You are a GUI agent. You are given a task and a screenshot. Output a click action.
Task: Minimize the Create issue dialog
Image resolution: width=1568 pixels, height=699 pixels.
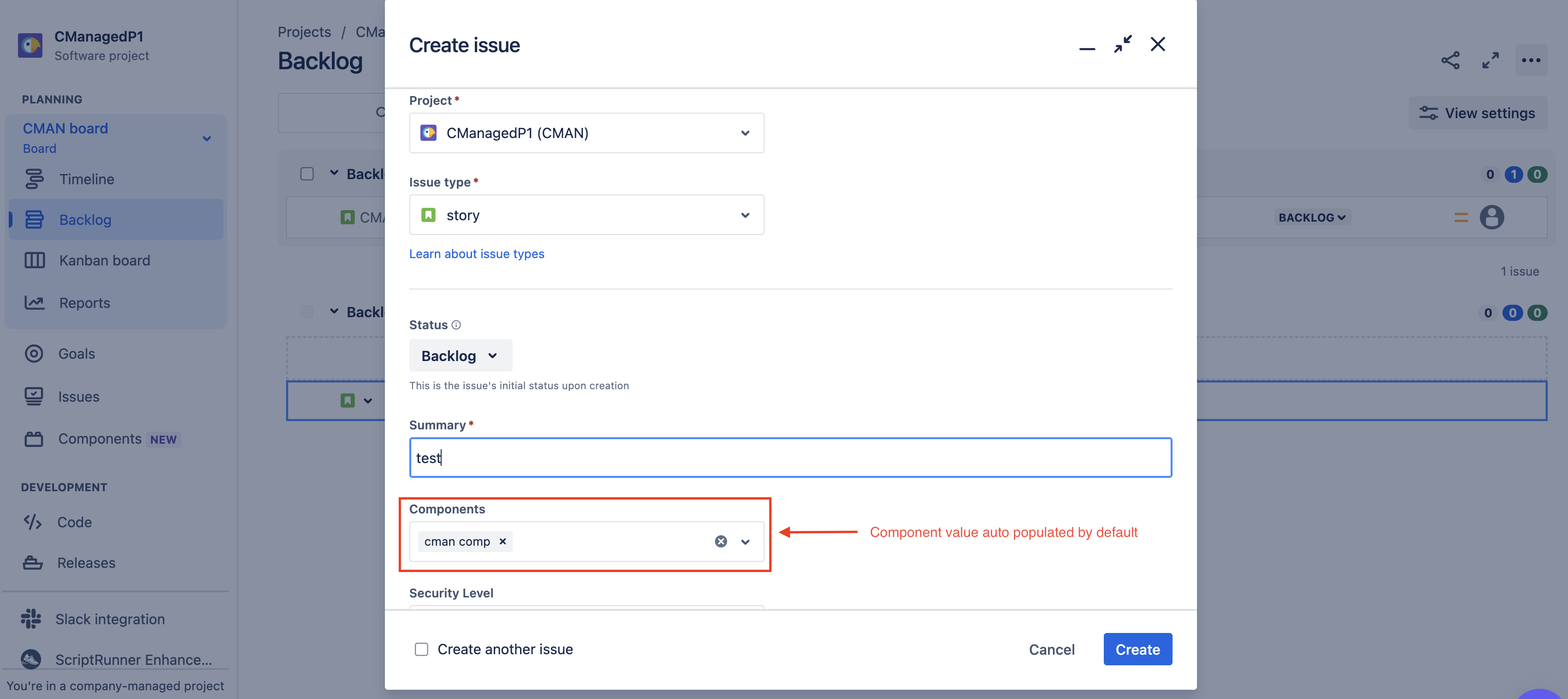point(1087,48)
